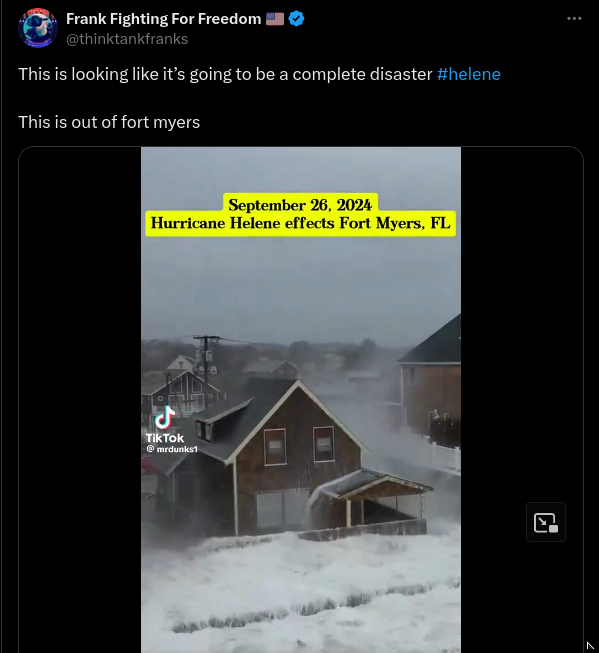Image resolution: width=599 pixels, height=653 pixels.
Task: Open the three-dot more options menu
Action: (574, 18)
